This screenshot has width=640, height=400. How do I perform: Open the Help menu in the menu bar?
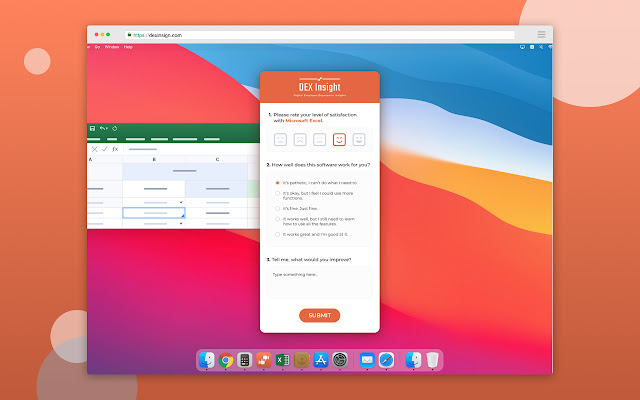128,47
